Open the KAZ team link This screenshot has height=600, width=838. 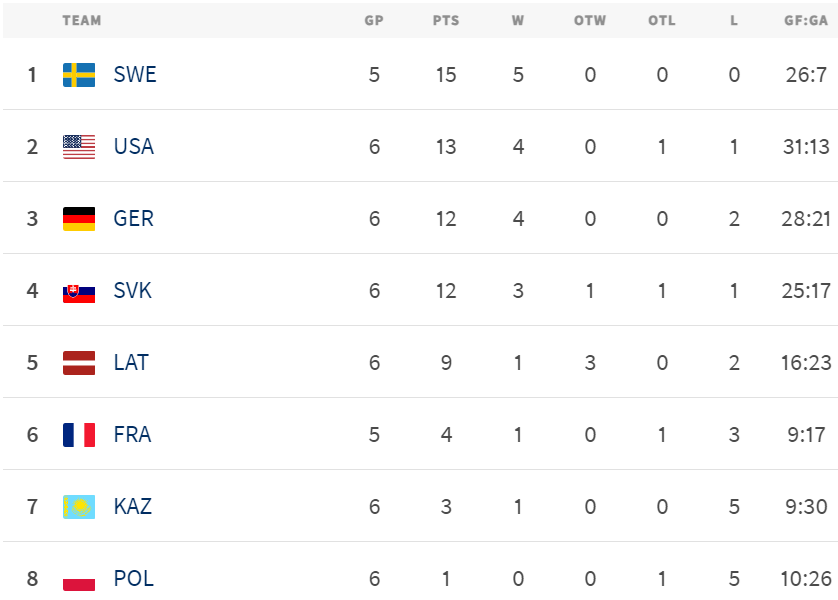click(133, 507)
